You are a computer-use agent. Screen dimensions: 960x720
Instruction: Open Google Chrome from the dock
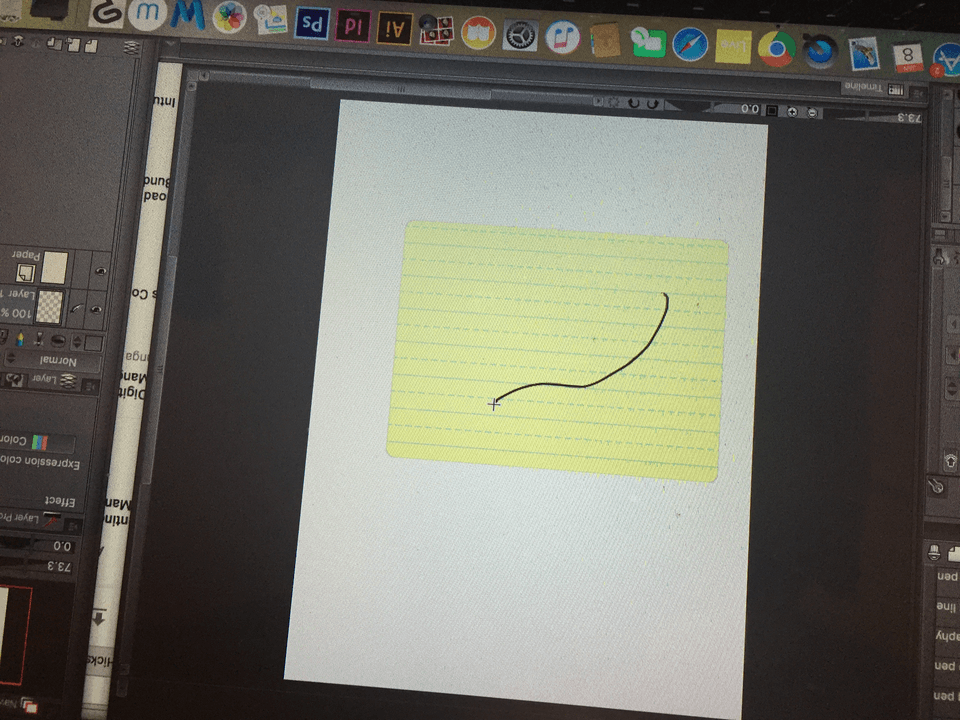point(776,48)
